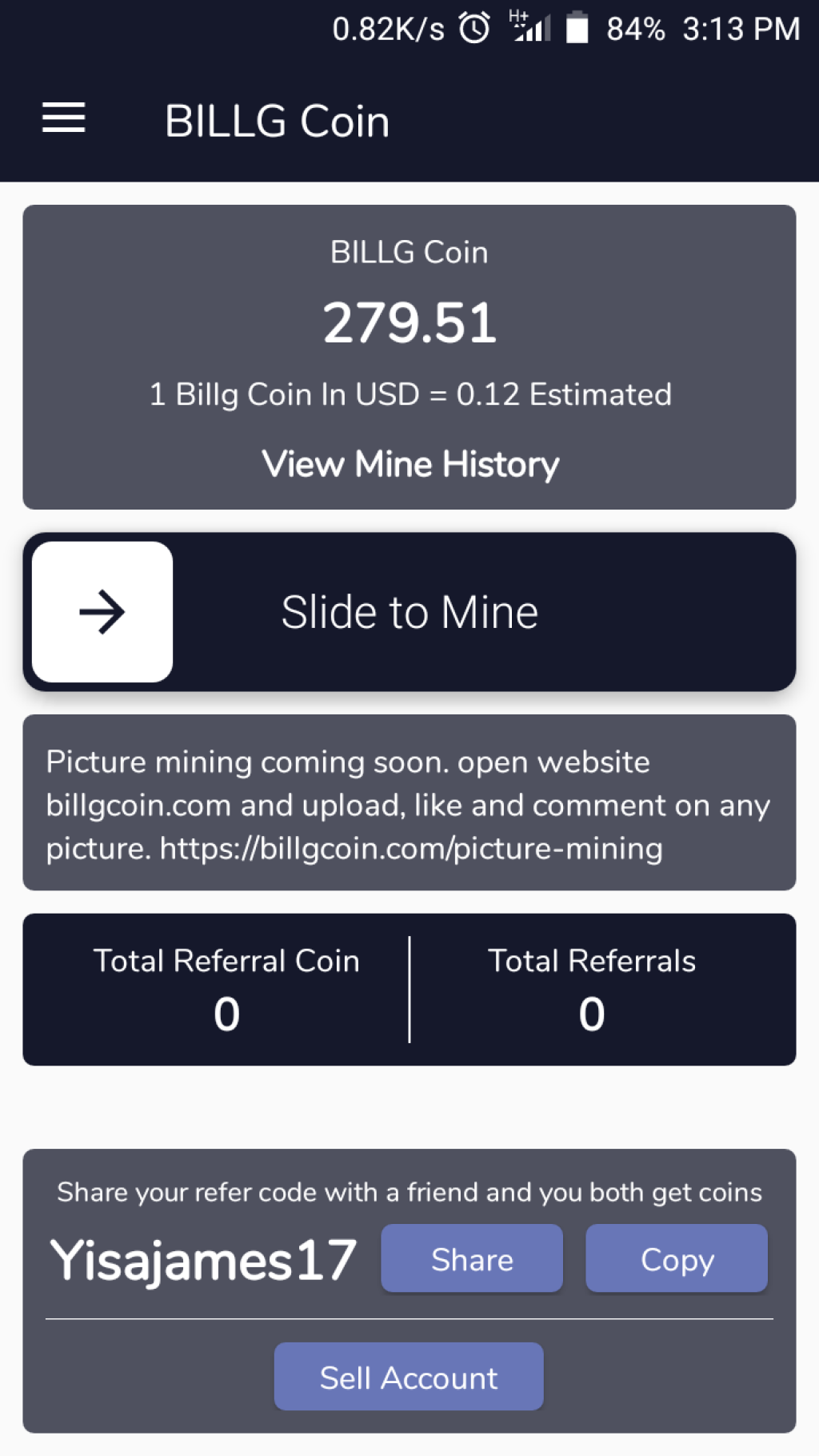Share the referral code
Viewport: 819px width, 1456px height.
click(x=472, y=1259)
